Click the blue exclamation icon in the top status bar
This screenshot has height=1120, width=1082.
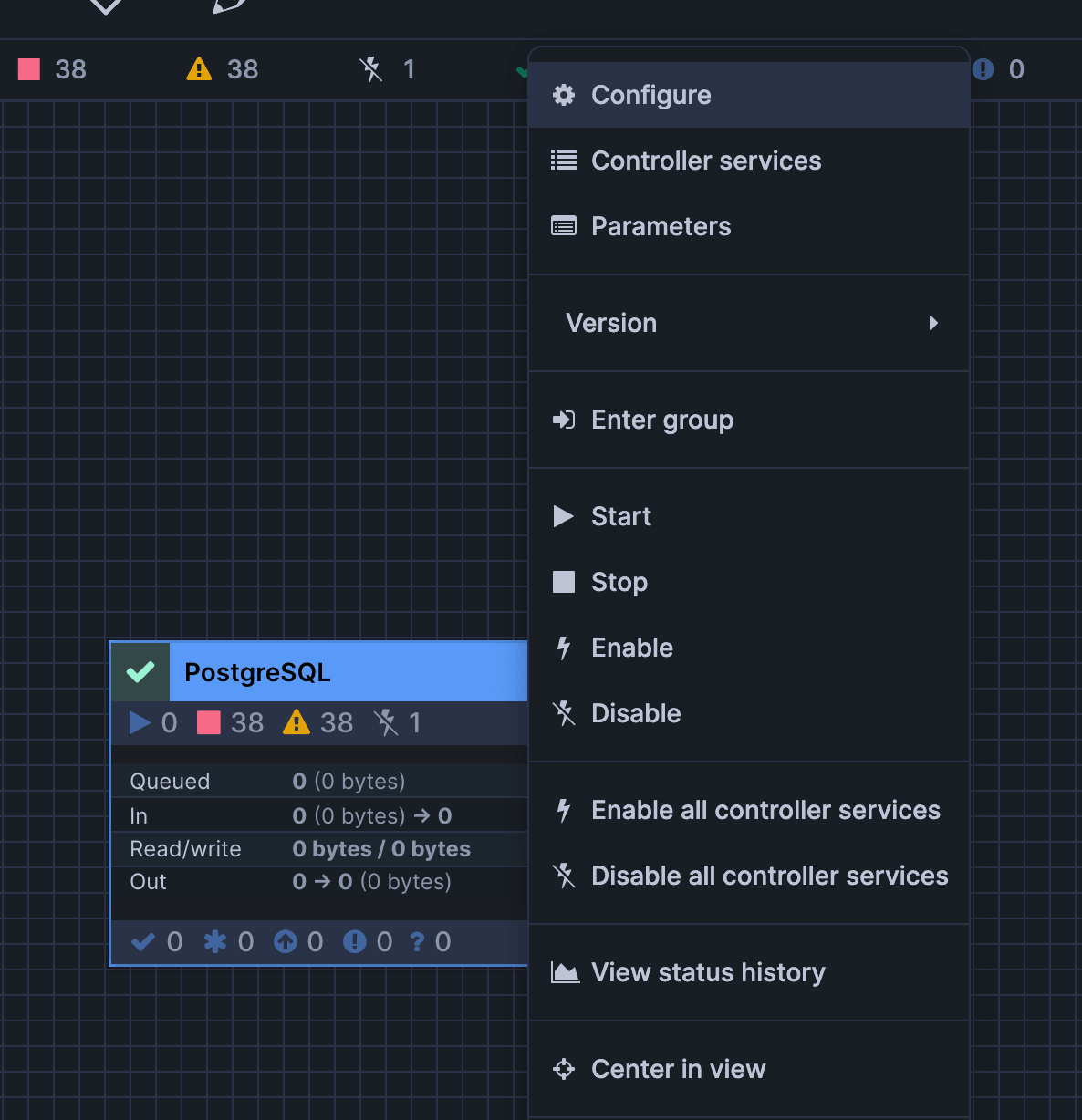983,69
